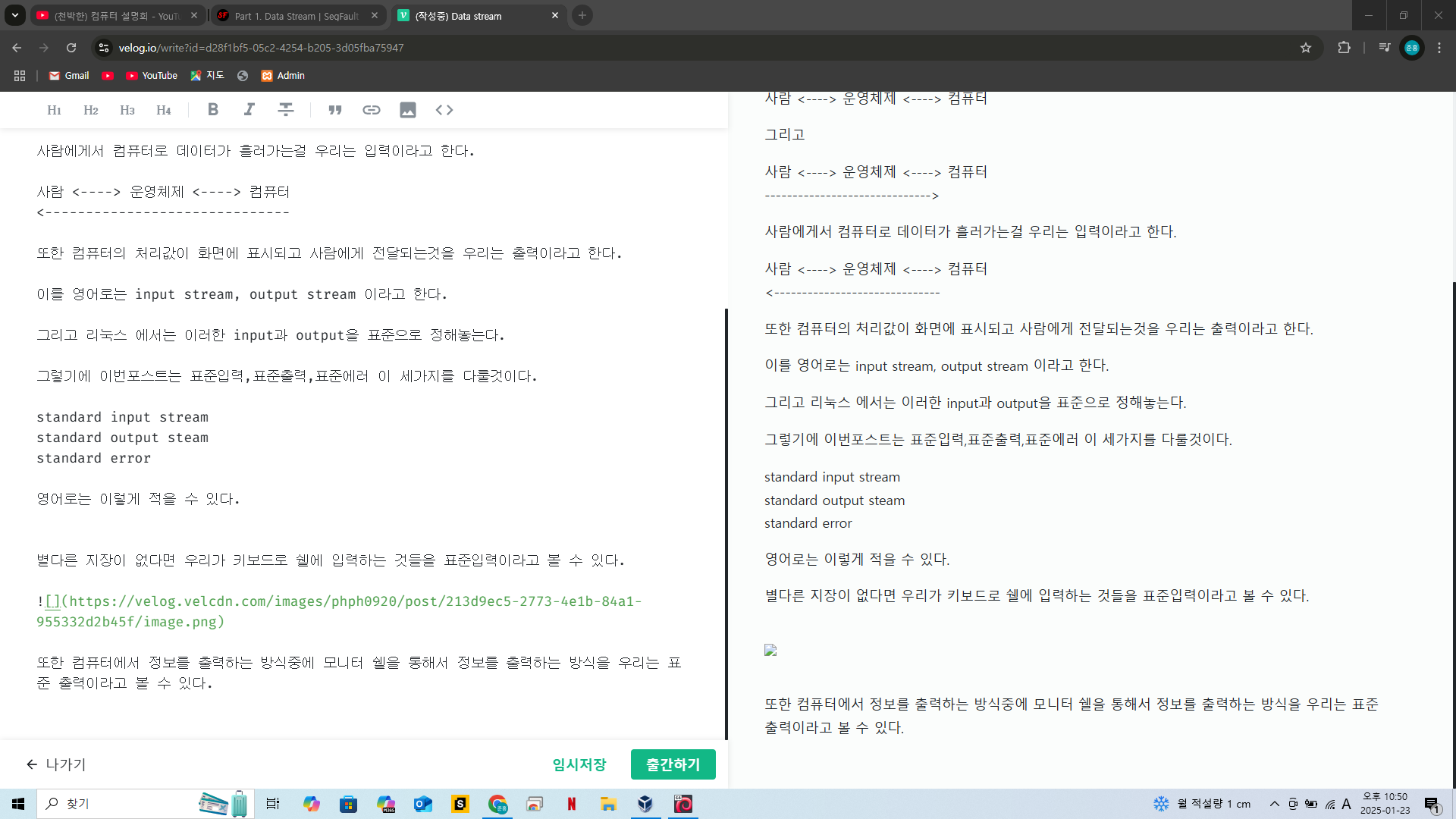Switch to Part 1. Data Stream SegFault tab
This screenshot has height=819, width=1456.
coord(297,16)
